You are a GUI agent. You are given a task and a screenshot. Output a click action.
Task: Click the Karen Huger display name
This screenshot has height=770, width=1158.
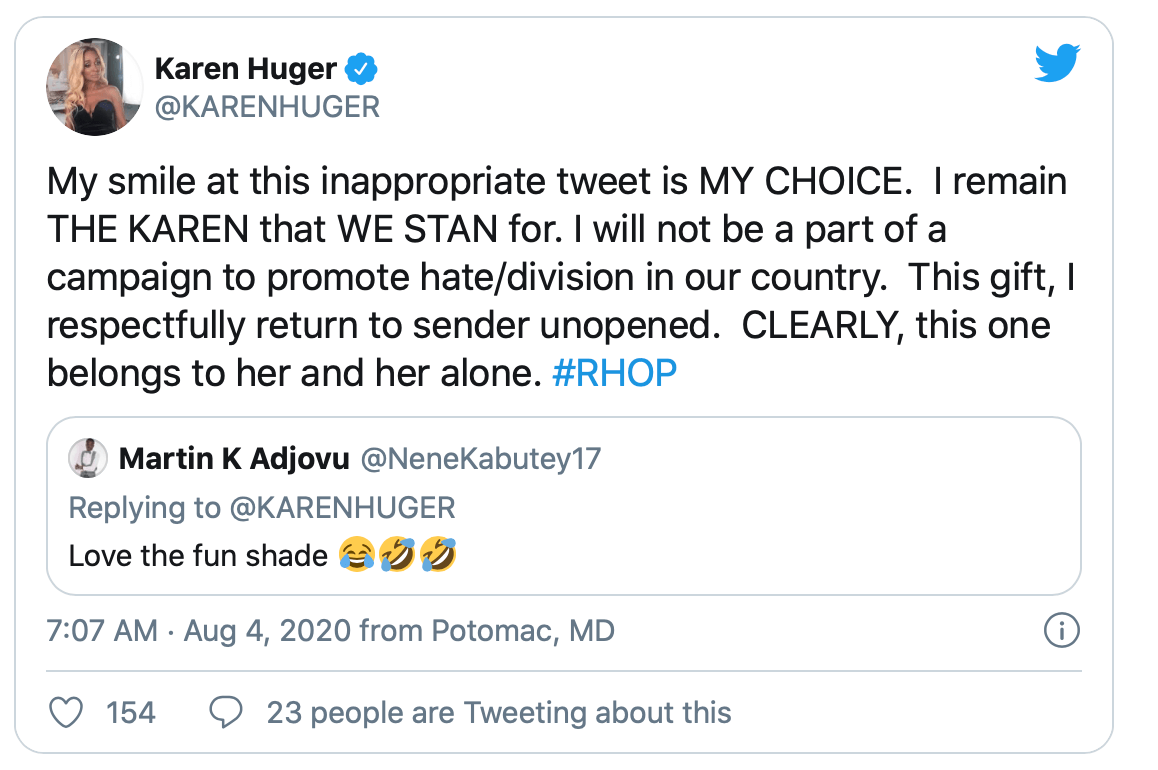tap(247, 70)
